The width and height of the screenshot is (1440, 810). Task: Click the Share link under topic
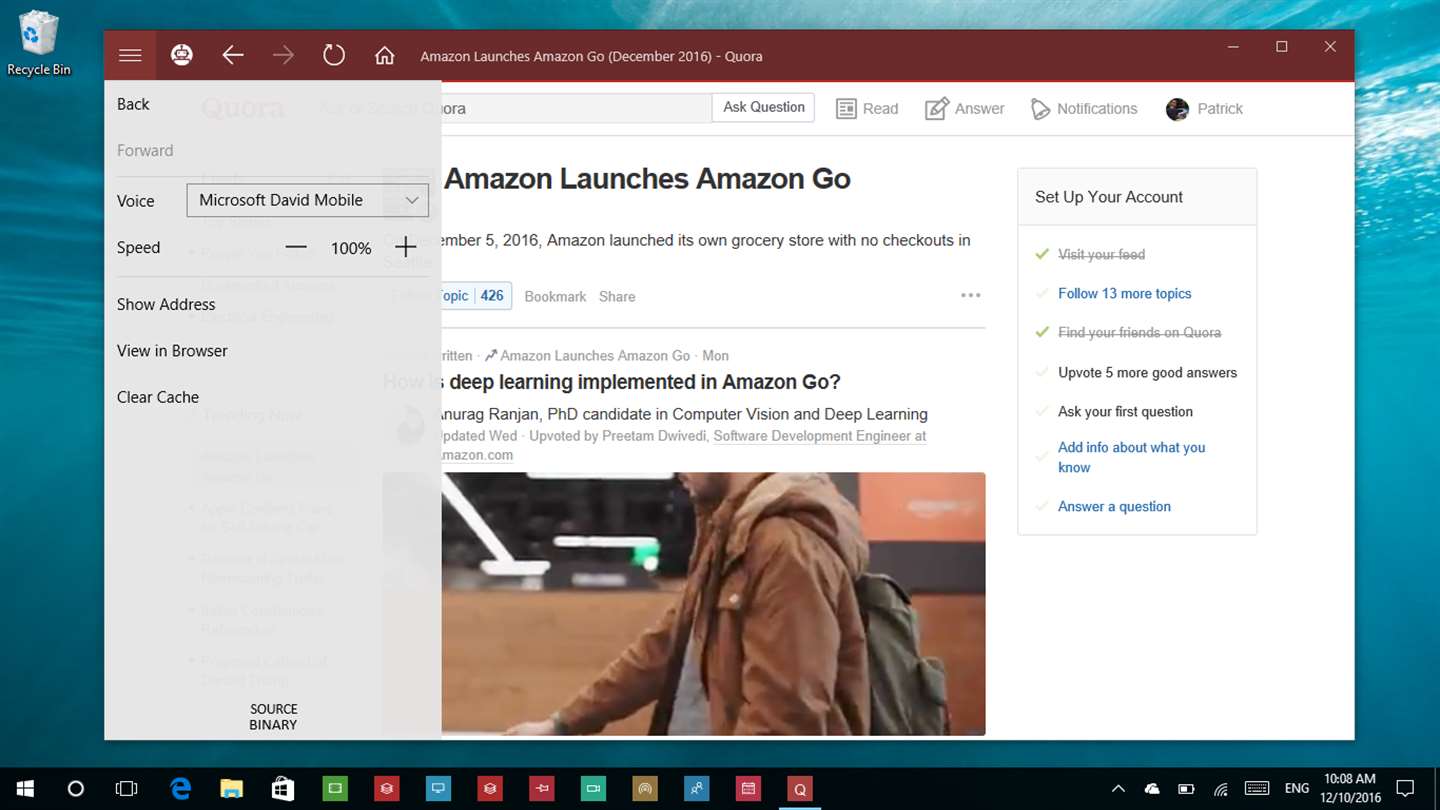point(617,296)
